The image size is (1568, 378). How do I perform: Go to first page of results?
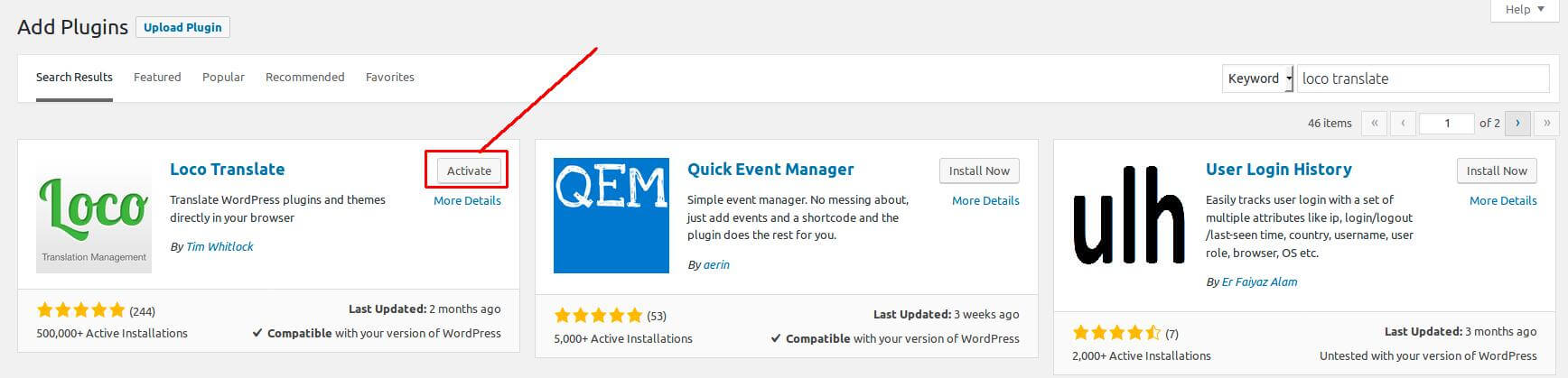(1375, 124)
